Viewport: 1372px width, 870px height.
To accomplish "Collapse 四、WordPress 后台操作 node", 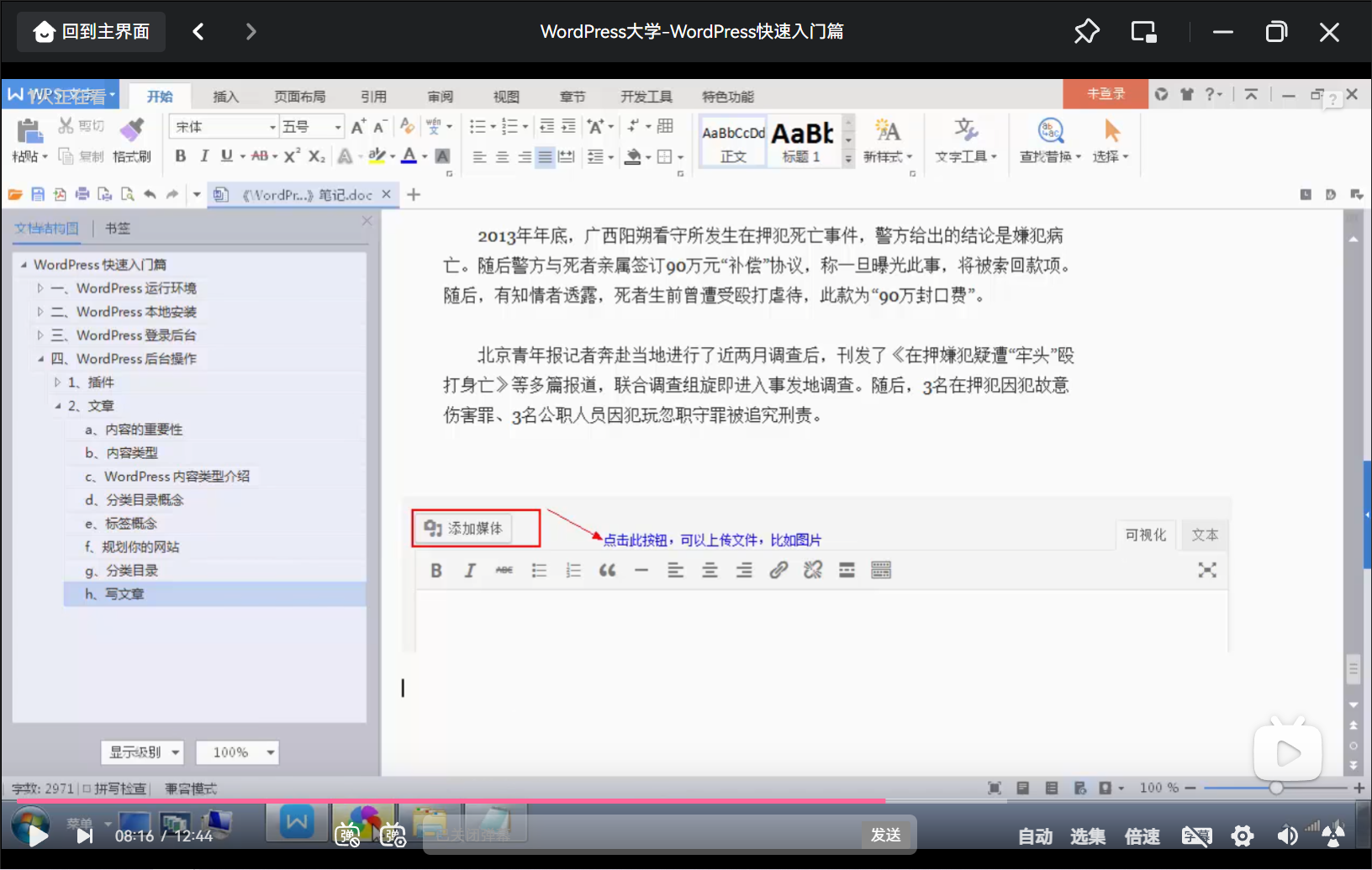I will (x=40, y=359).
